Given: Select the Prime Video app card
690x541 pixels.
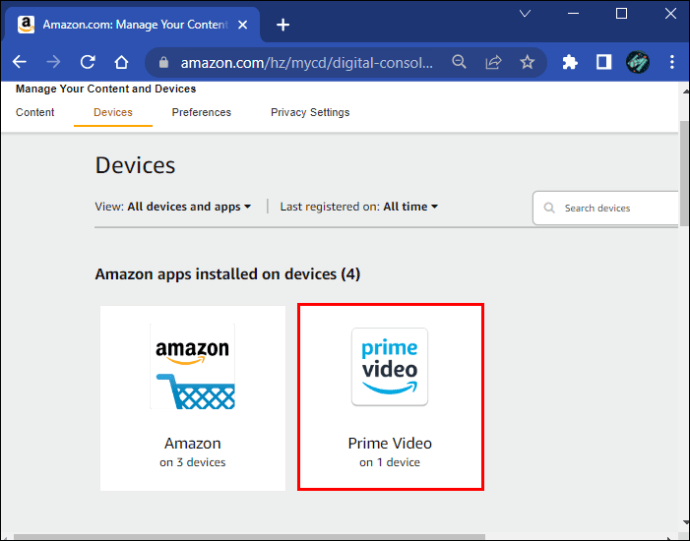Looking at the screenshot, I should click(x=390, y=397).
